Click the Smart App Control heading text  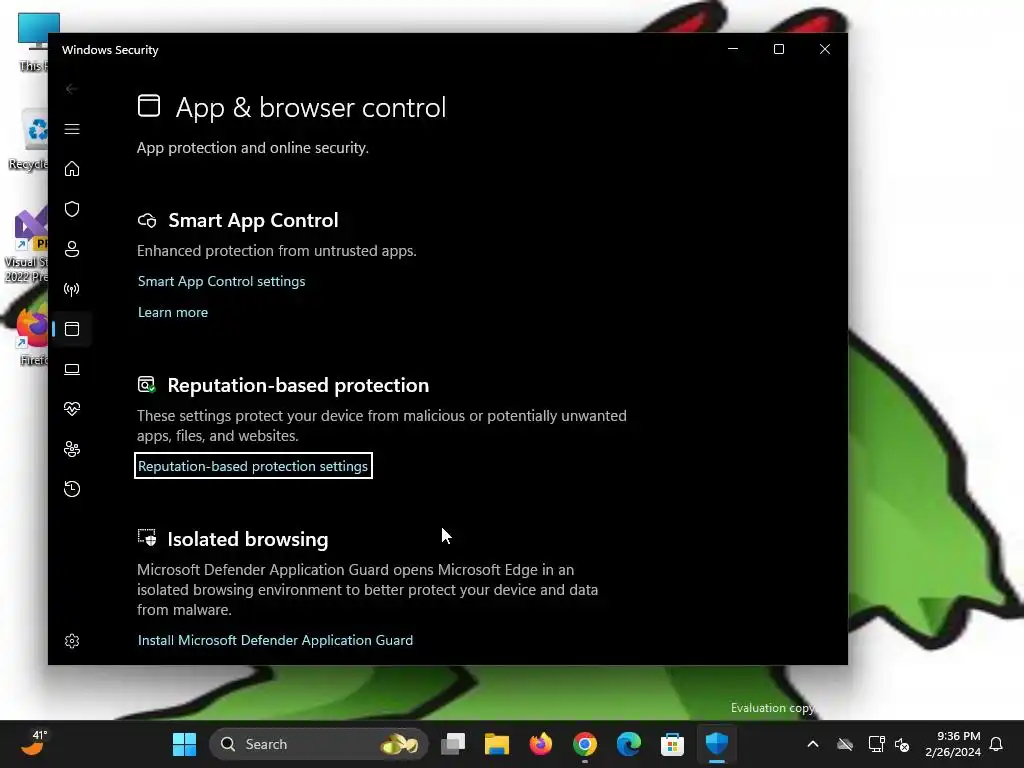coord(253,221)
